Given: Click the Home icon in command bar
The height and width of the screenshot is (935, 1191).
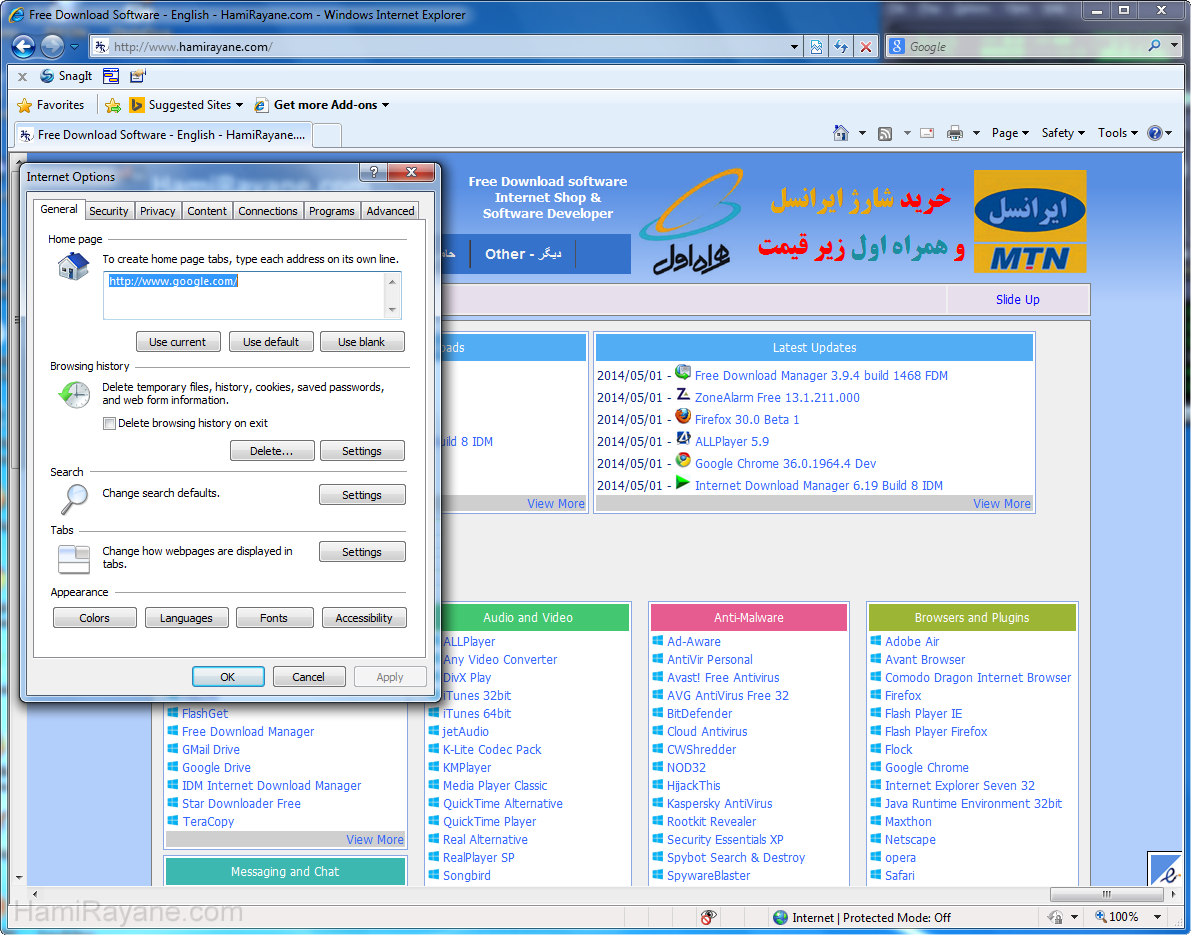Looking at the screenshot, I should coord(840,133).
